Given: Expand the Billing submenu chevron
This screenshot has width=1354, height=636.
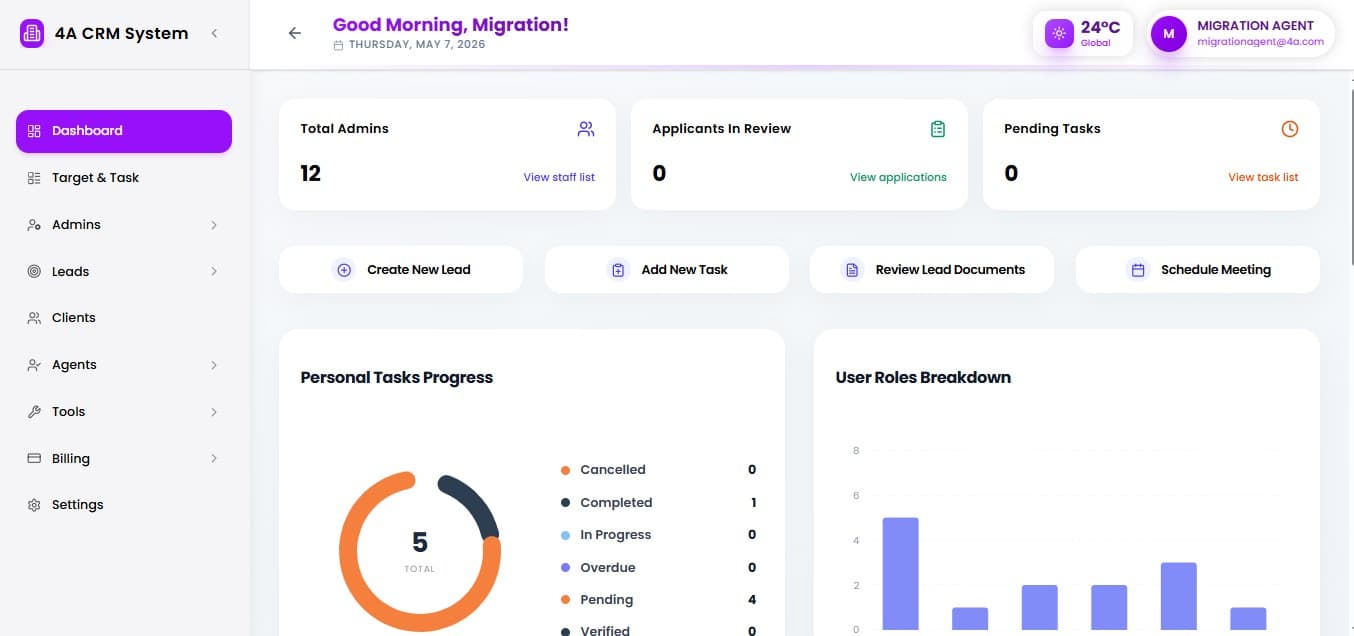Looking at the screenshot, I should (214, 459).
